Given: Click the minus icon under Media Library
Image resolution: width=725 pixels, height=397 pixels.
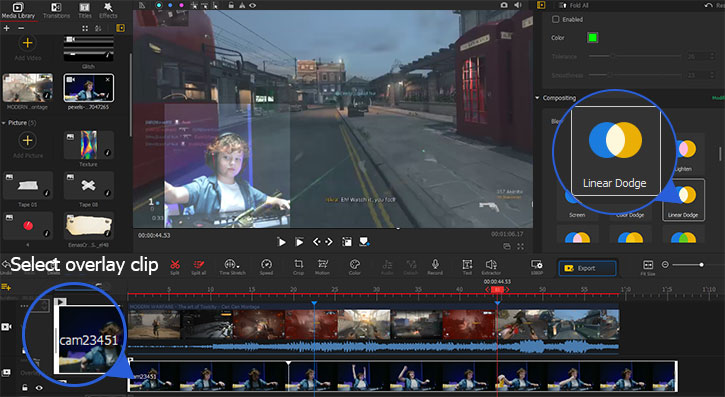Looking at the screenshot, I should tap(21, 28).
